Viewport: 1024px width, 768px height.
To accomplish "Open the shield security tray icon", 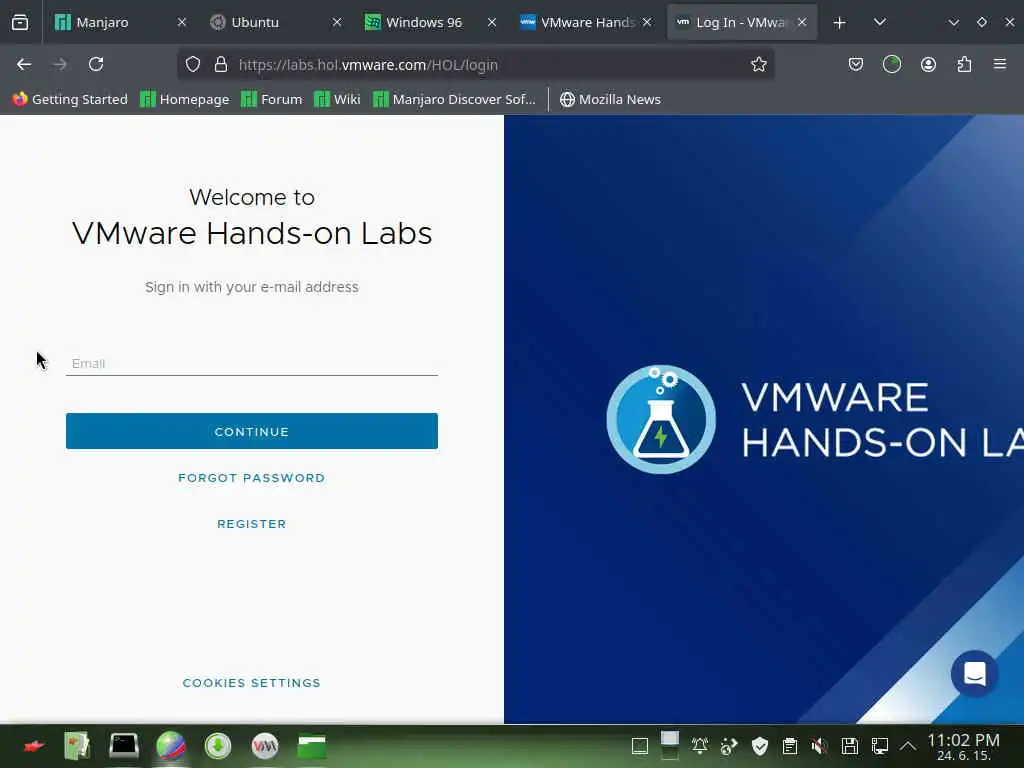I will click(760, 746).
